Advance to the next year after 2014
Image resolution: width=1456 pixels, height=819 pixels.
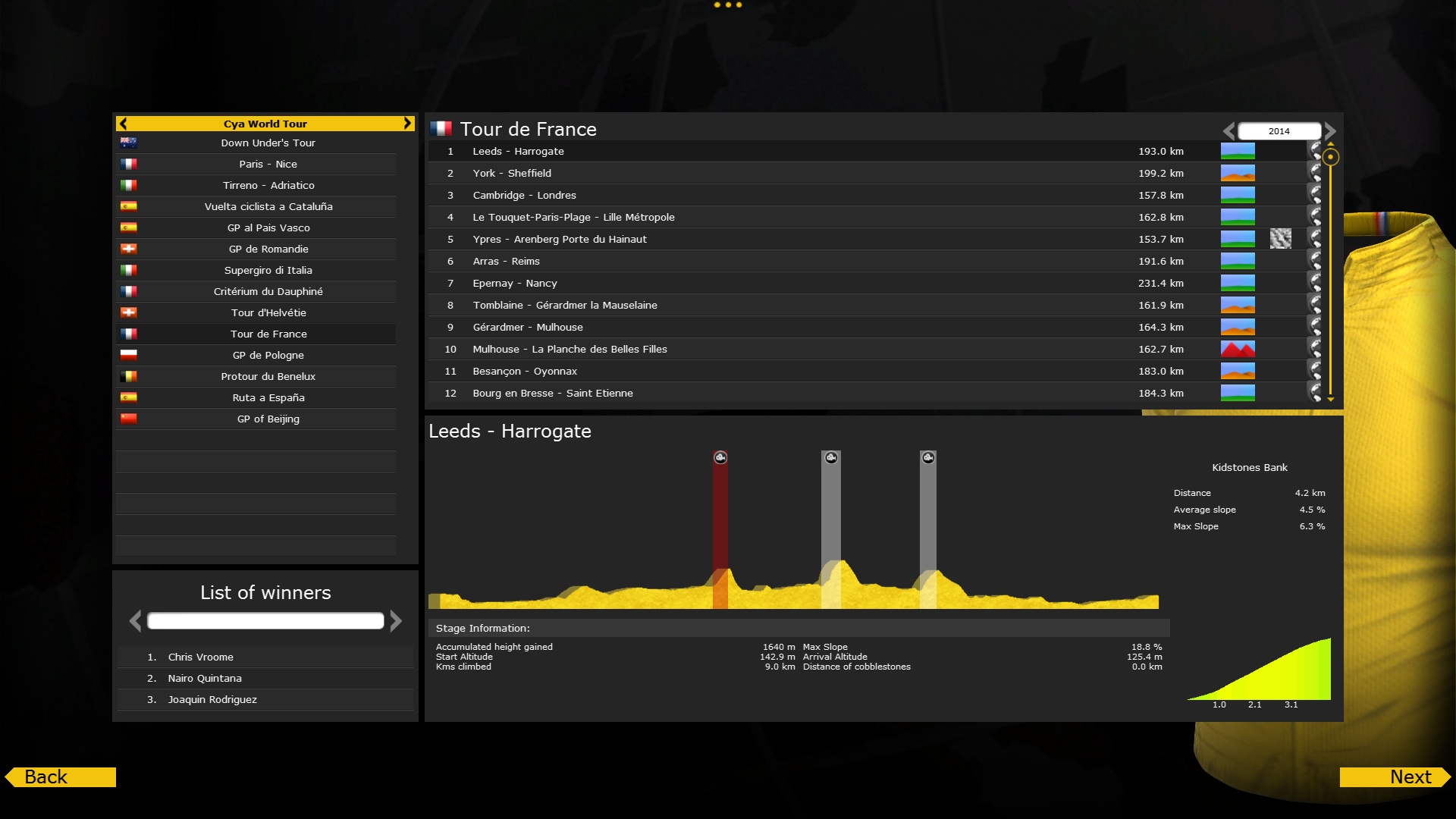pos(1330,131)
